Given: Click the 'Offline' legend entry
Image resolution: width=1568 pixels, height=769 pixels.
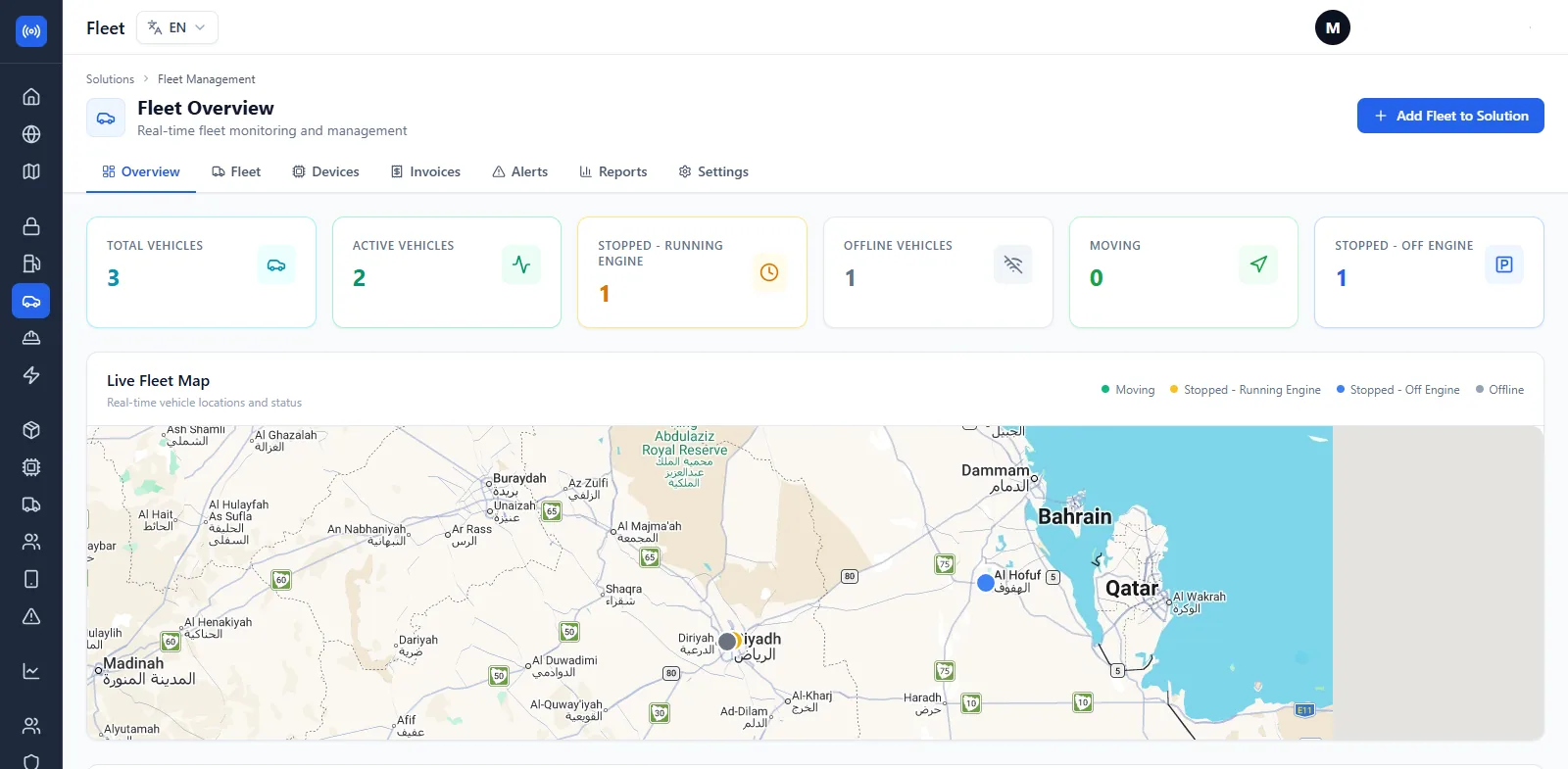Looking at the screenshot, I should point(1499,390).
